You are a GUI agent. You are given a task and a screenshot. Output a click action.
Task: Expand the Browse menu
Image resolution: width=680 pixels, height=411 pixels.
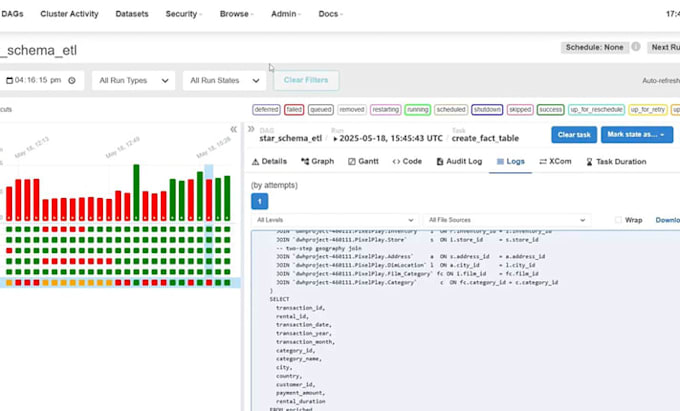click(x=236, y=14)
